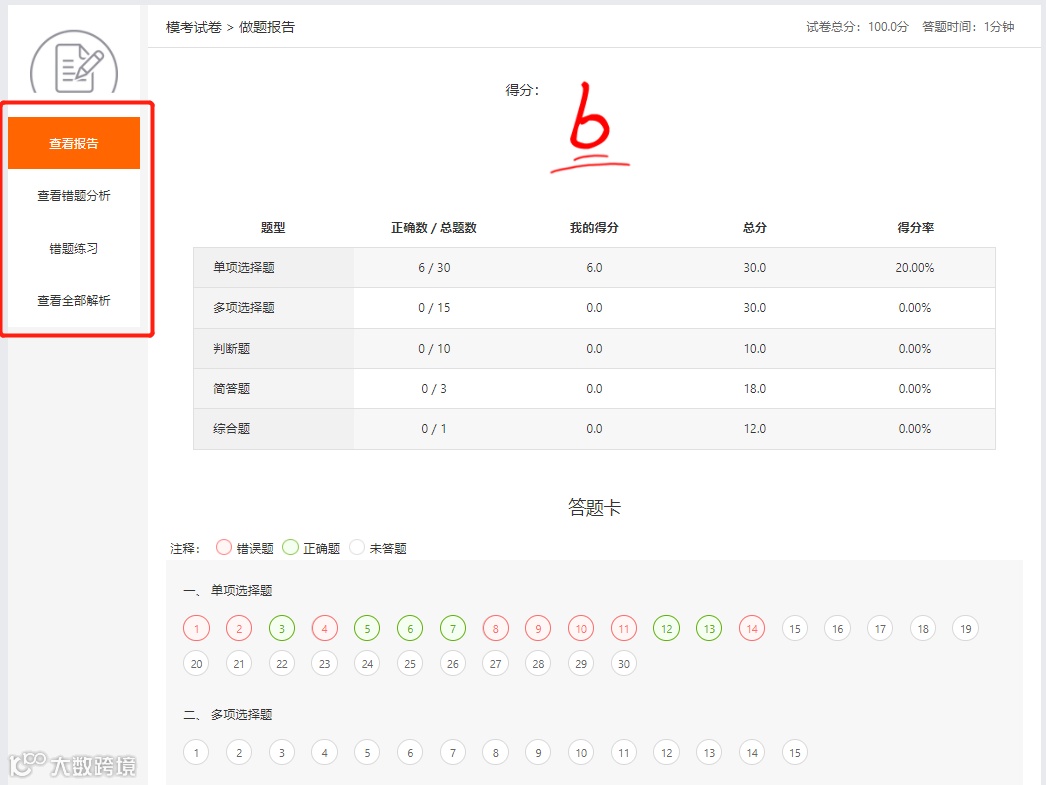Image resolution: width=1046 pixels, height=785 pixels.
Task: Select the 综合题 table row label
Action: (231, 428)
